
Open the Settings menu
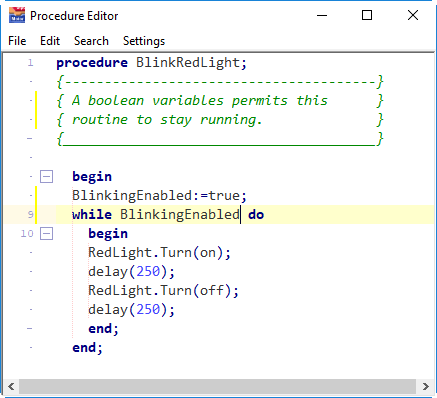point(144,41)
